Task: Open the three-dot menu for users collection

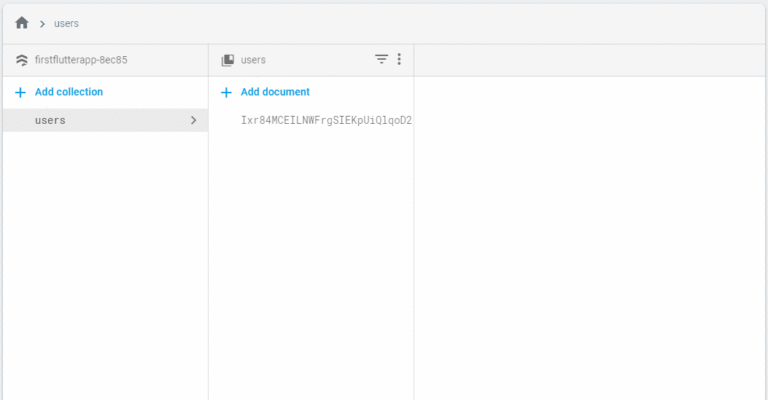Action: [399, 59]
